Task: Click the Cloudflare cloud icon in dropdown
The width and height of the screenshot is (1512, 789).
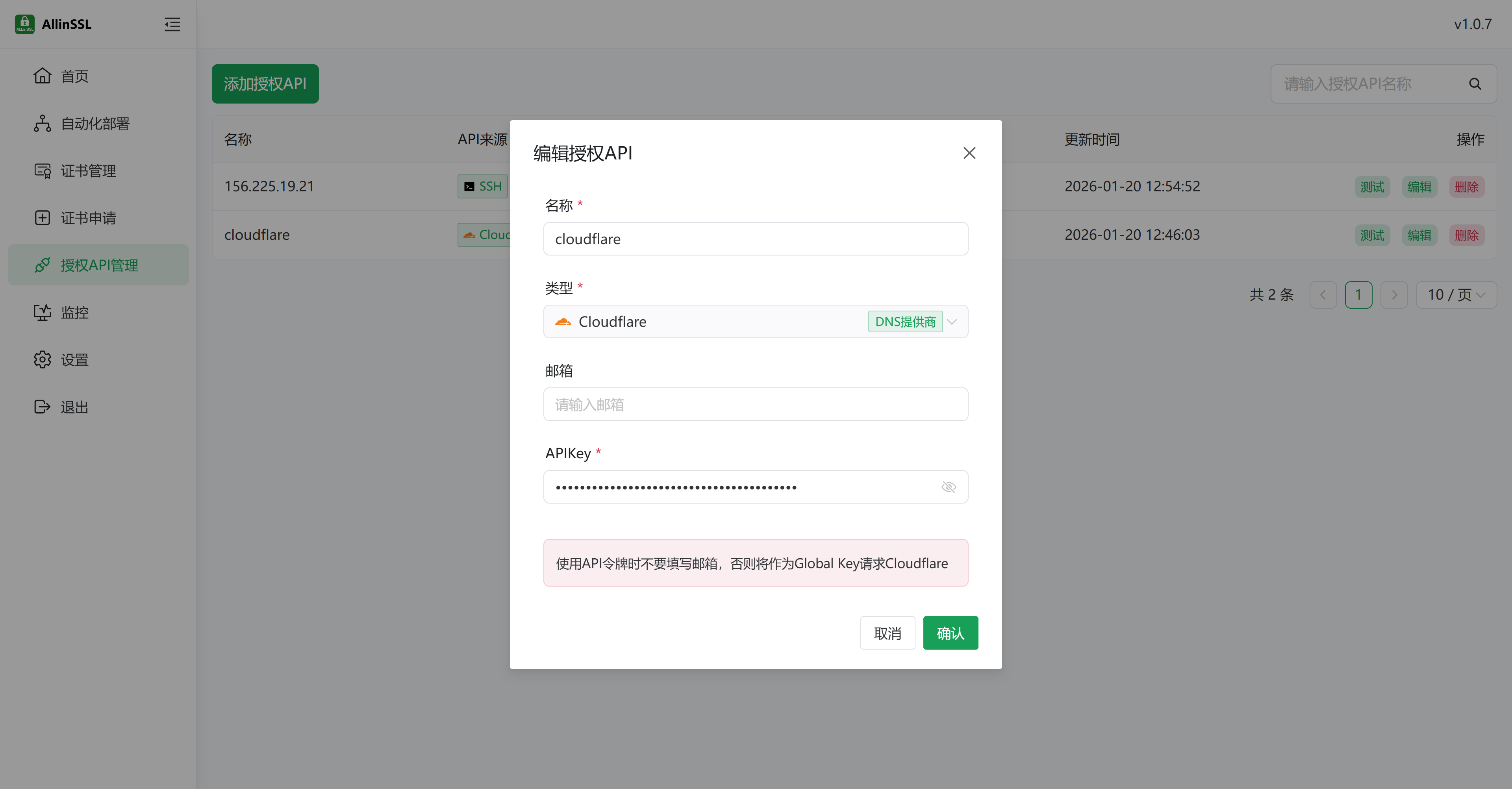Action: click(563, 322)
